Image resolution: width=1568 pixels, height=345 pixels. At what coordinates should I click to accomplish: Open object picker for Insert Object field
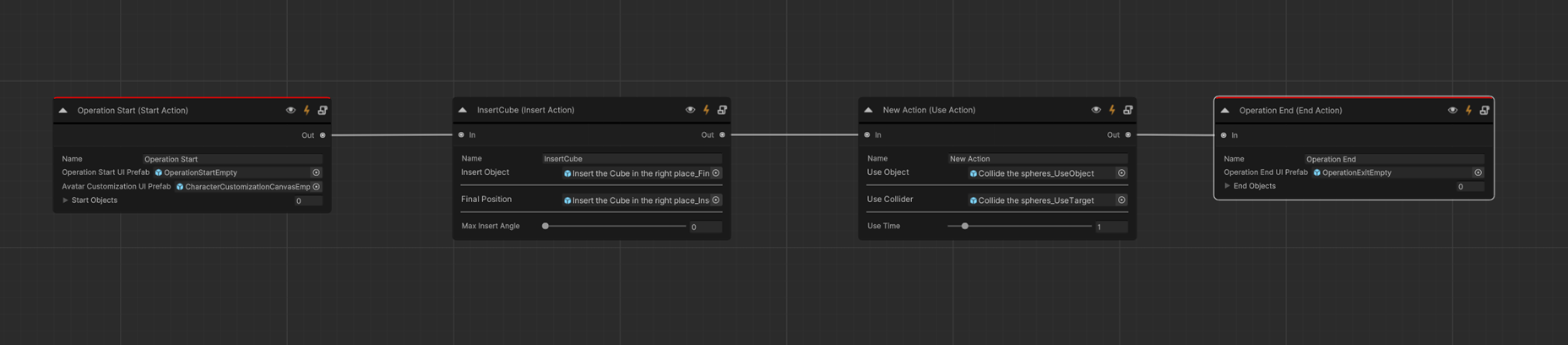pos(716,173)
